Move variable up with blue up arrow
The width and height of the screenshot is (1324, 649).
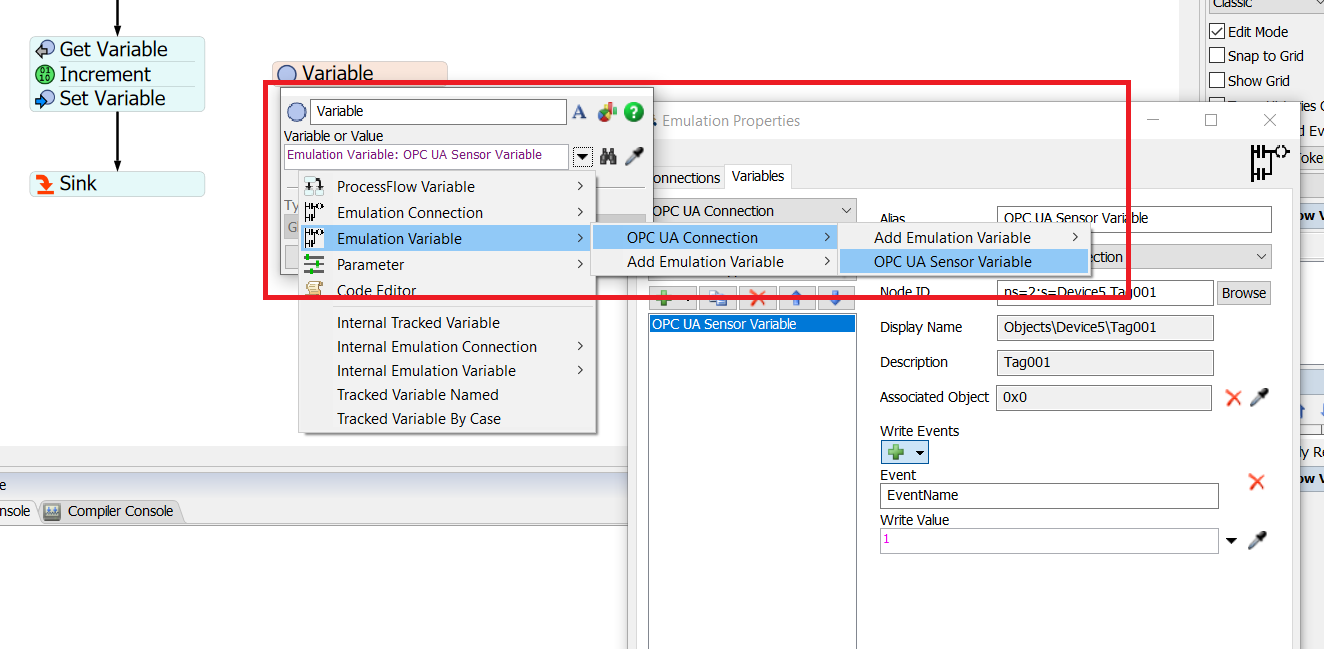(797, 297)
